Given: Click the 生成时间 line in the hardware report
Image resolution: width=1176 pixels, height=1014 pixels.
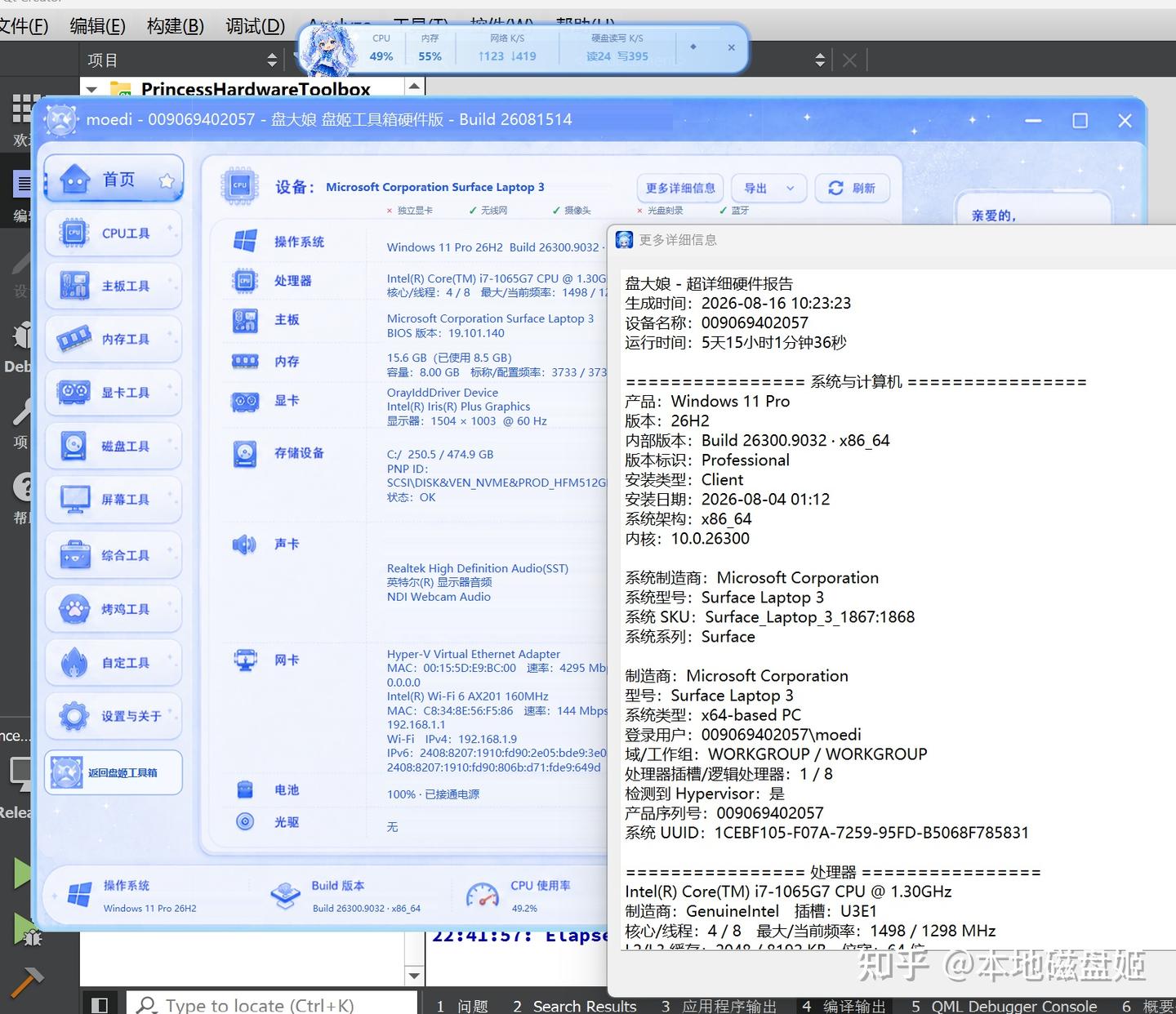Looking at the screenshot, I should (737, 304).
